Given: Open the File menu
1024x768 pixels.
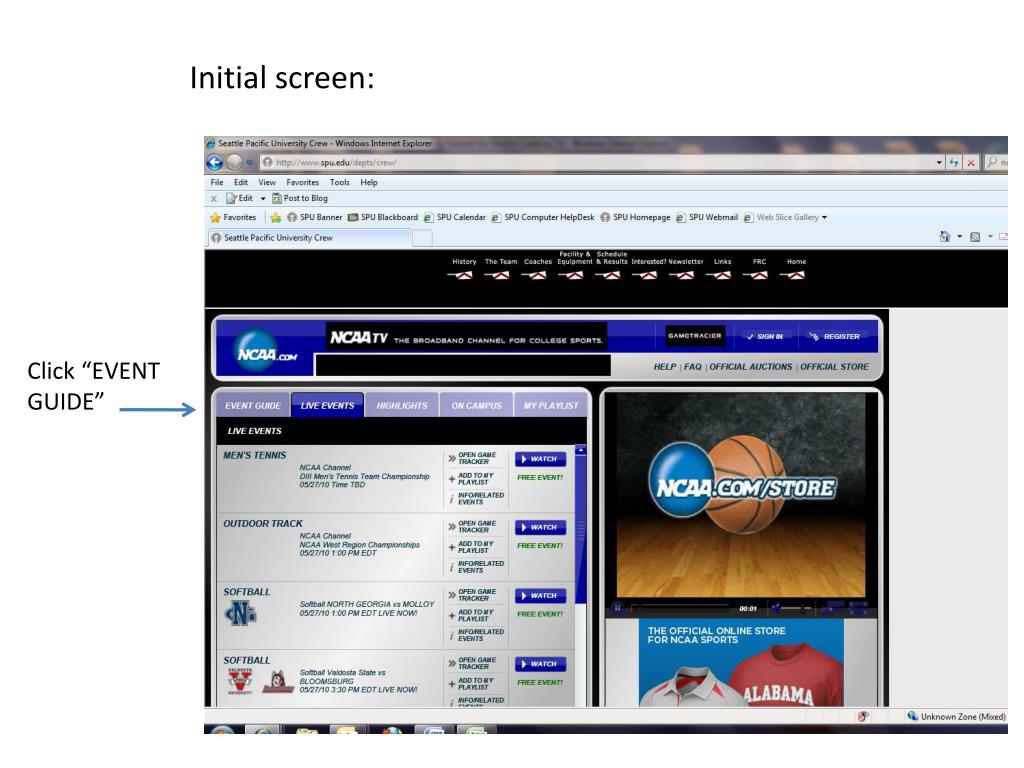Looking at the screenshot, I should click(x=217, y=182).
